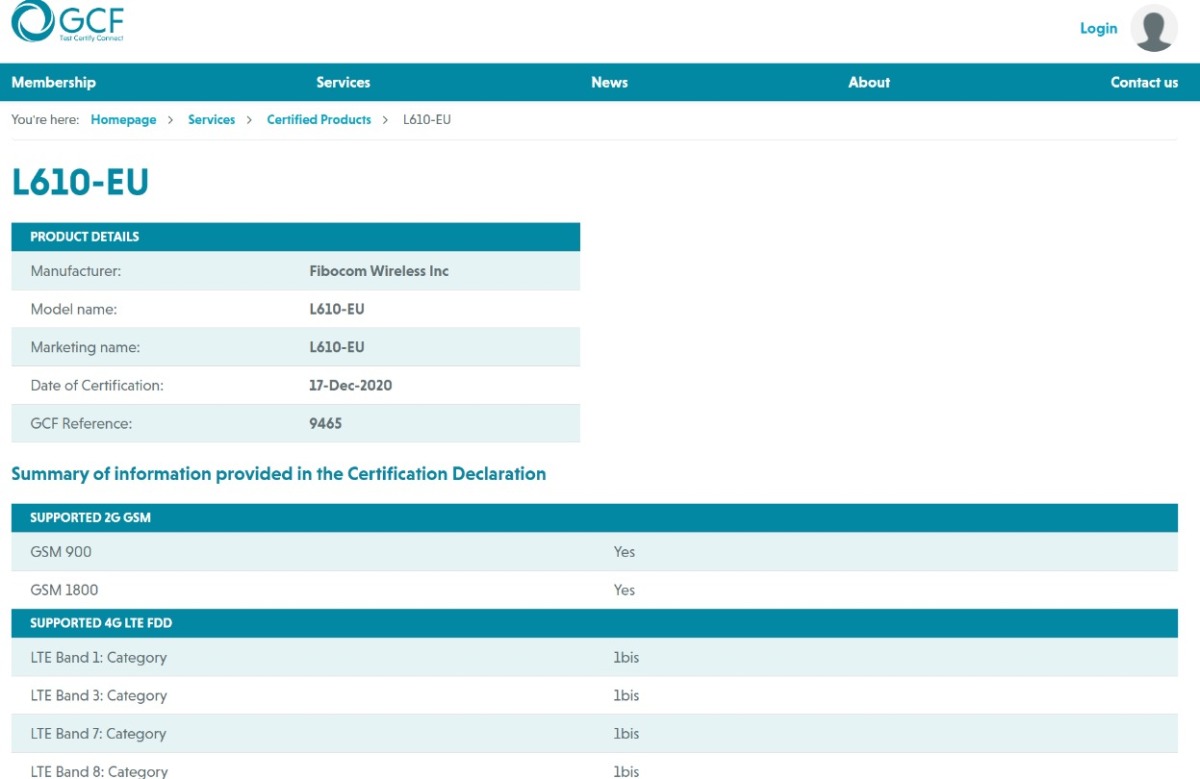1200x779 pixels.
Task: Click the 1bis value for LTE Band 1
Action: [626, 658]
